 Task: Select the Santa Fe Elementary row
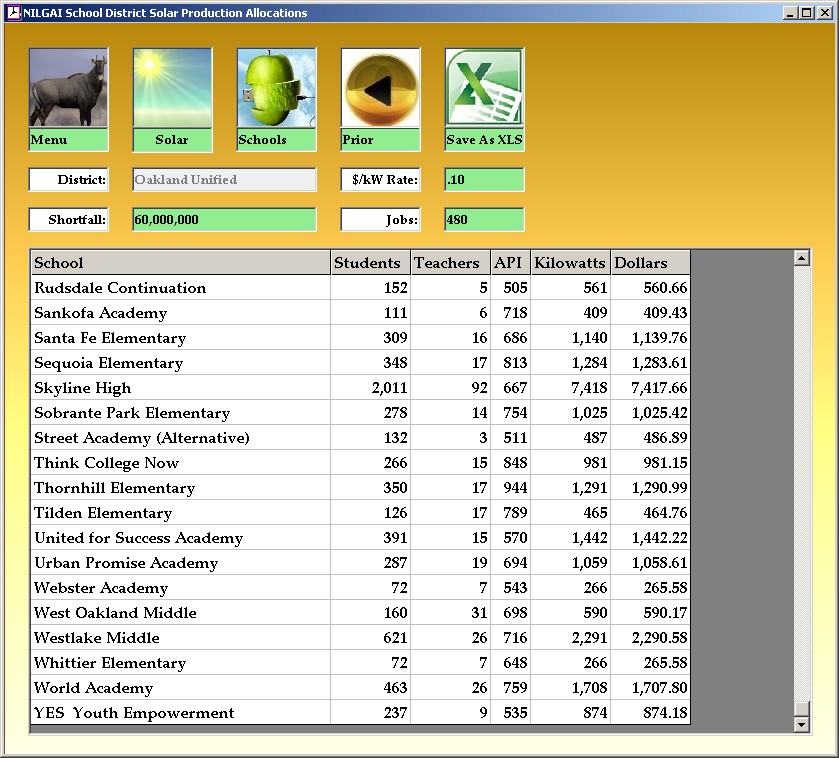tap(361, 338)
